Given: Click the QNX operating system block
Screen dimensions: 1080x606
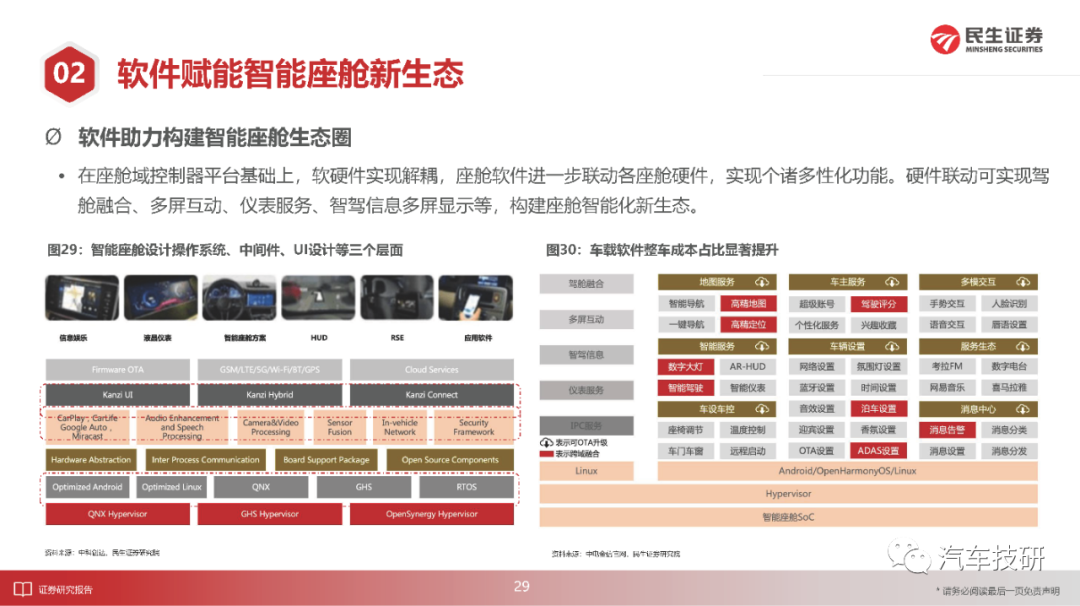Looking at the screenshot, I should [x=261, y=487].
